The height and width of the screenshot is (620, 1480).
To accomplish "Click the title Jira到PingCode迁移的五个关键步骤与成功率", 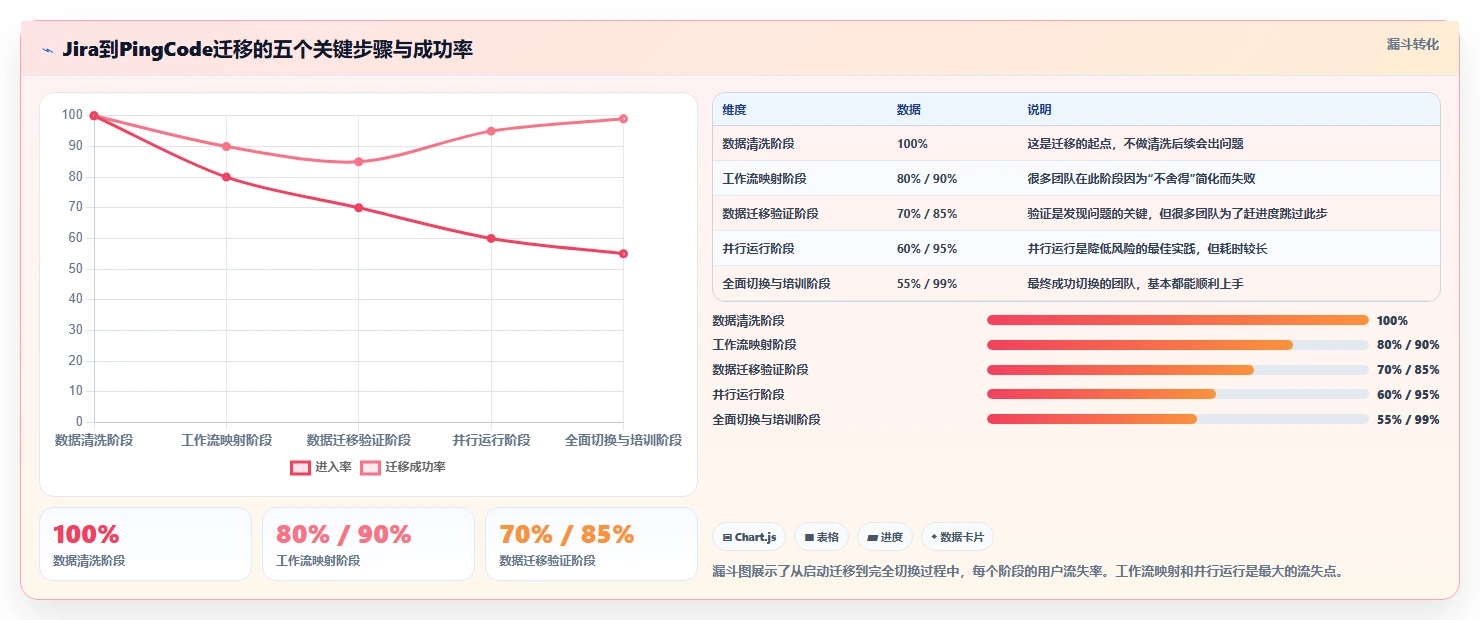I will click(x=267, y=50).
